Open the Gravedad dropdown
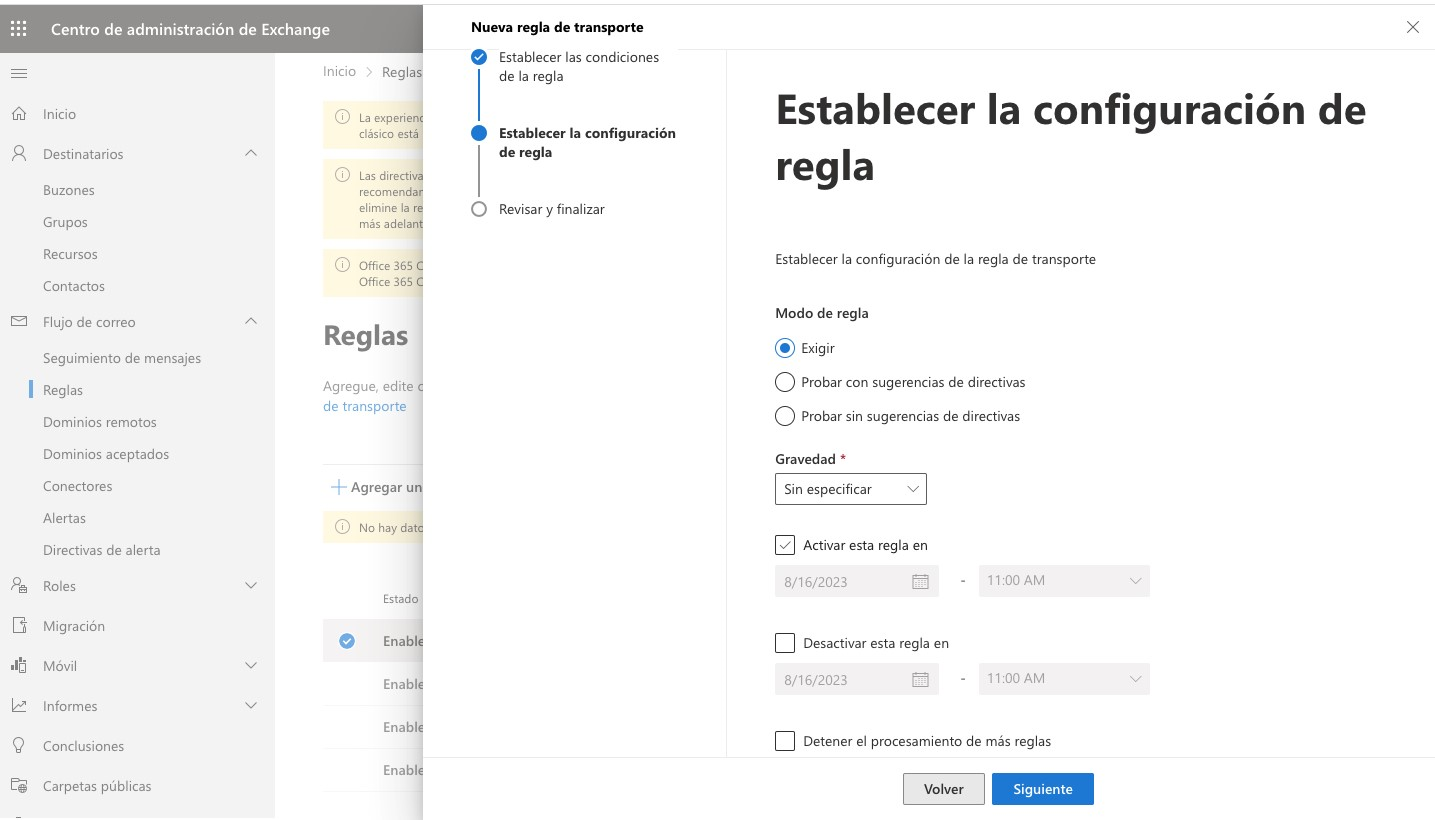The image size is (1435, 820). point(851,489)
